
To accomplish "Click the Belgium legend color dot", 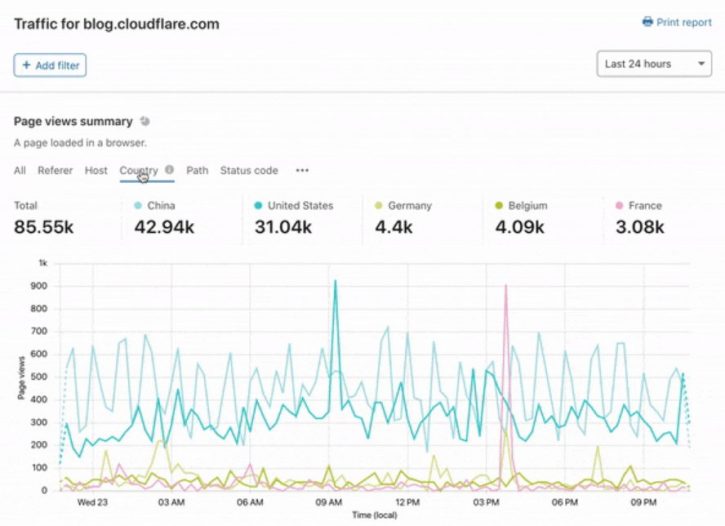I will [499, 205].
